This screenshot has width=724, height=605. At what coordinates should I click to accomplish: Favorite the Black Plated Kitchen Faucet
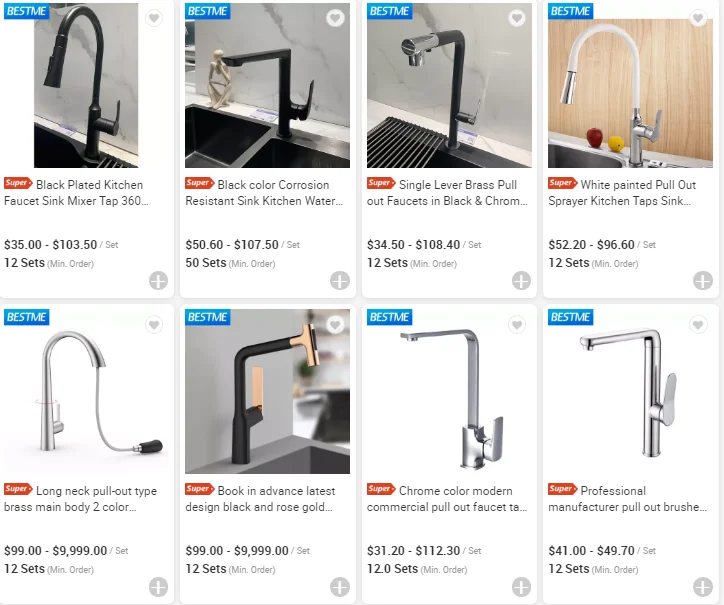point(154,18)
